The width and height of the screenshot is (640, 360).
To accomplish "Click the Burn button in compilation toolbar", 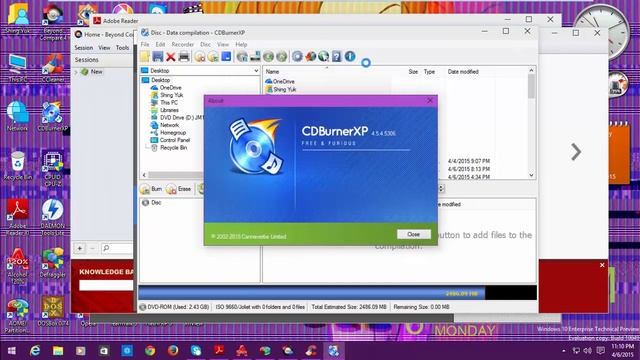I will tap(151, 189).
